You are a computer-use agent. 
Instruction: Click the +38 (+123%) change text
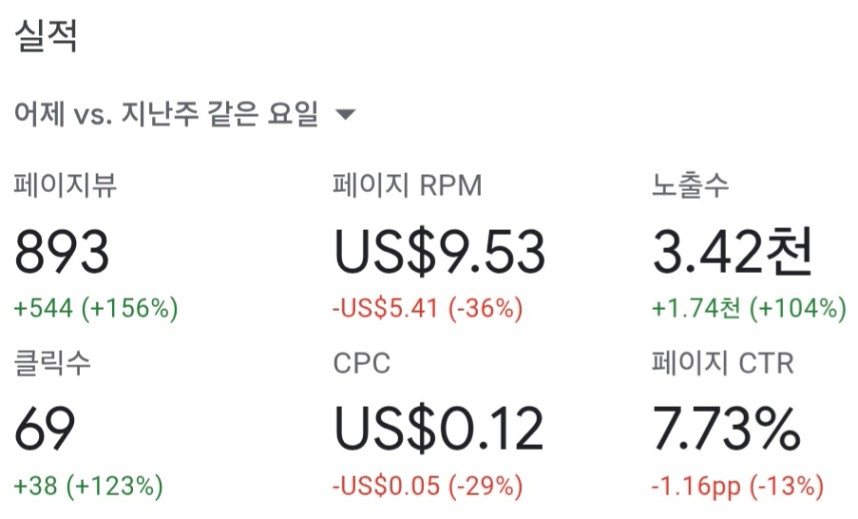click(x=88, y=486)
